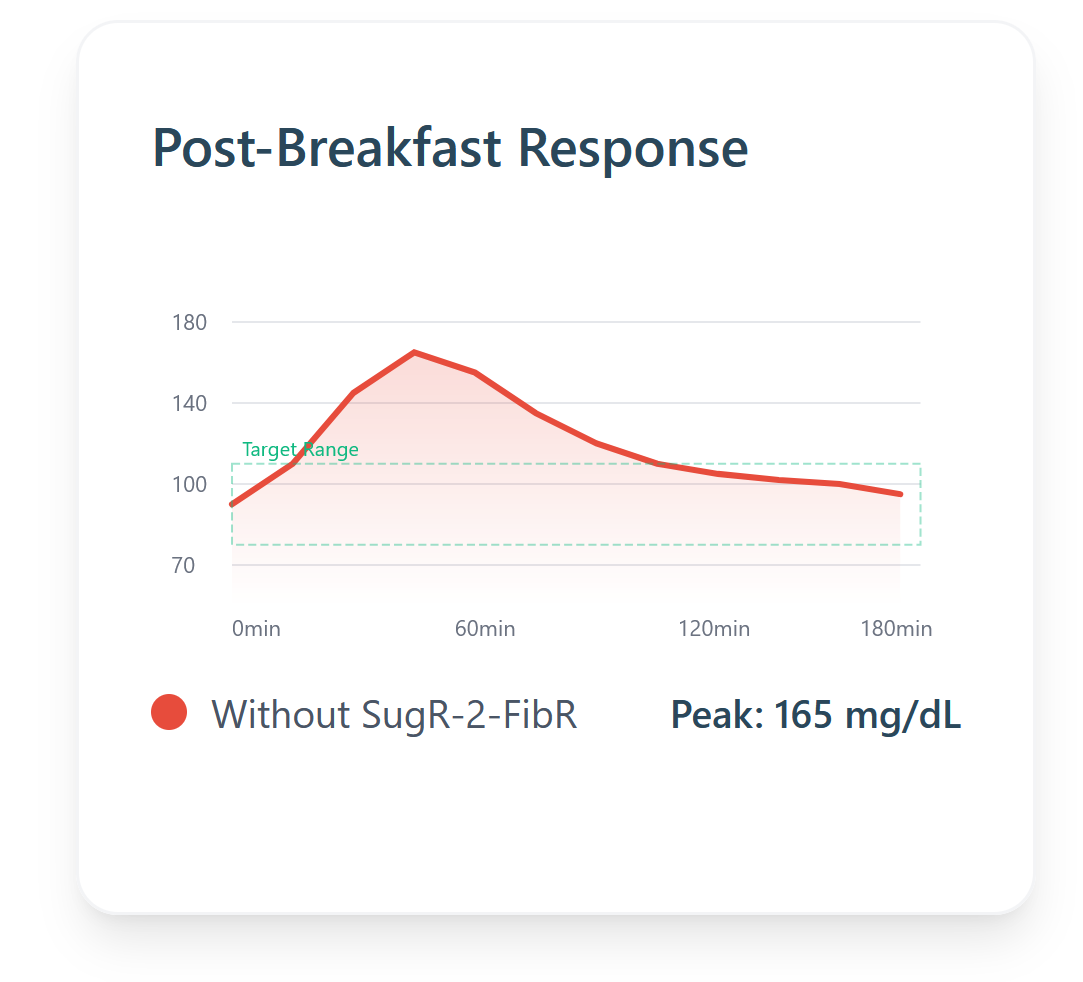Click the 100 y-axis label

click(189, 485)
